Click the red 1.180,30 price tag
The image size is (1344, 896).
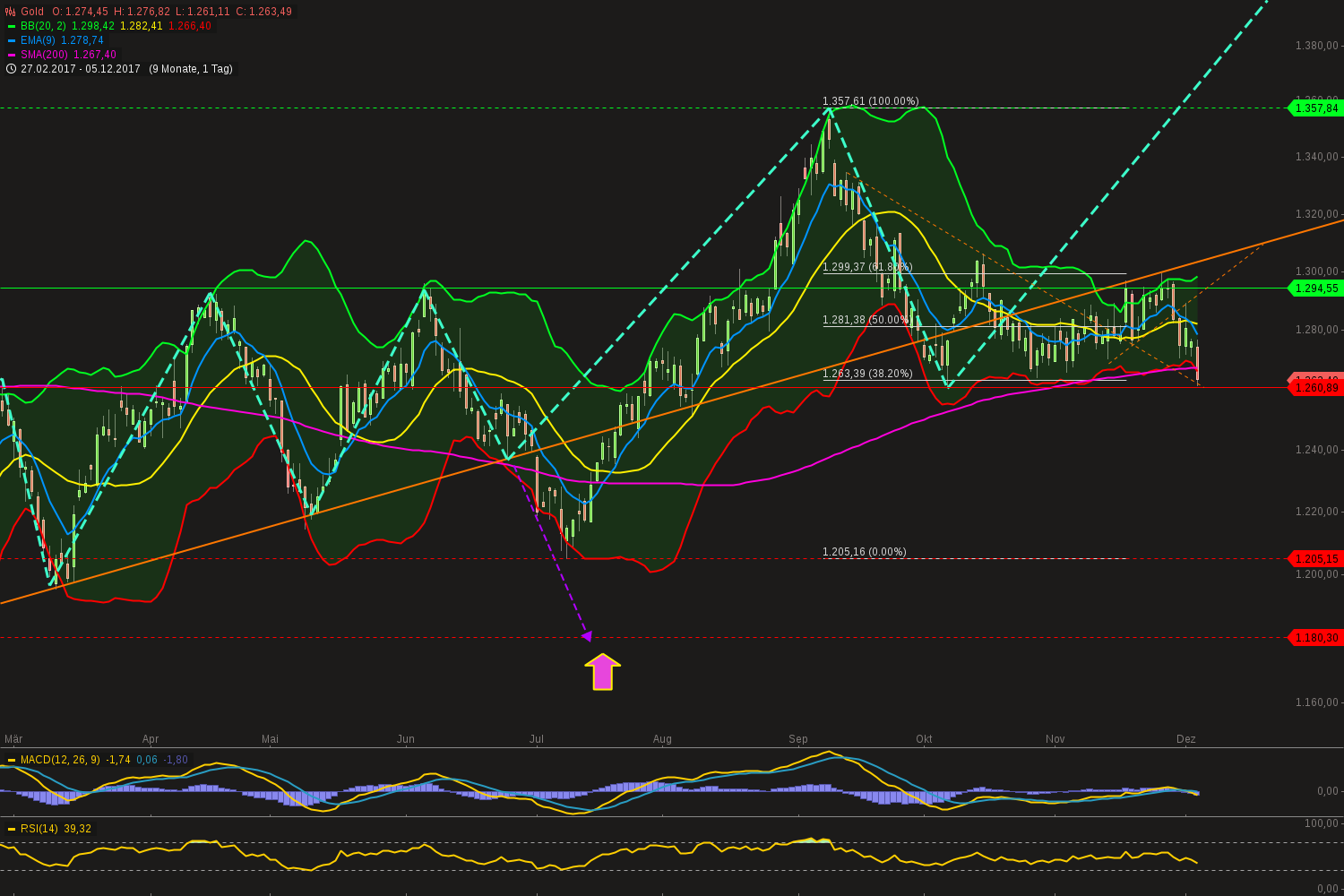(1314, 637)
